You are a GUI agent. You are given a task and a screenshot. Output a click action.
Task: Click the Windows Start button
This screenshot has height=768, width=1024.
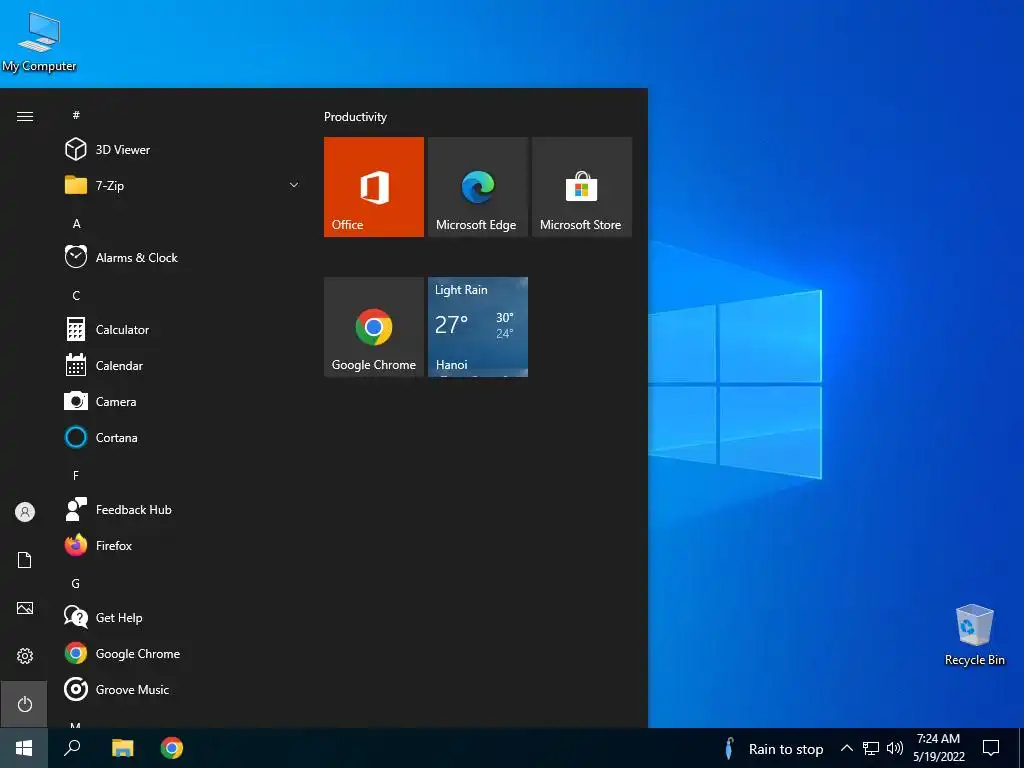(24, 748)
